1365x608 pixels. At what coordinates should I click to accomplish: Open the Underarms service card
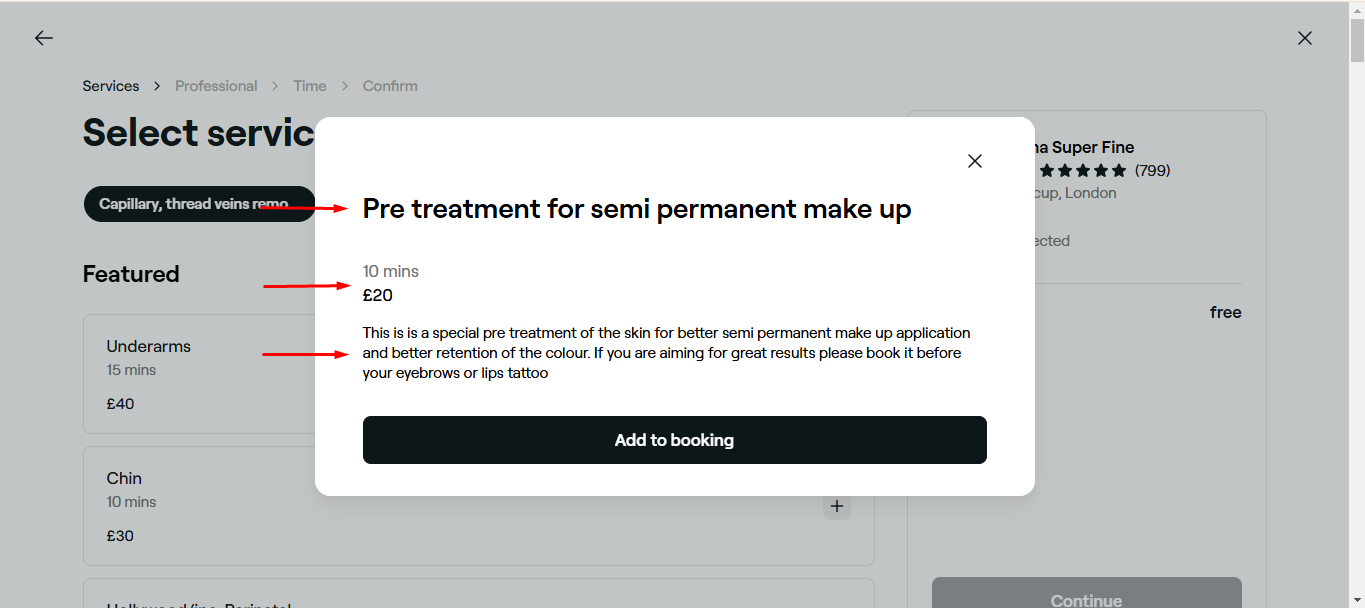[x=200, y=374]
